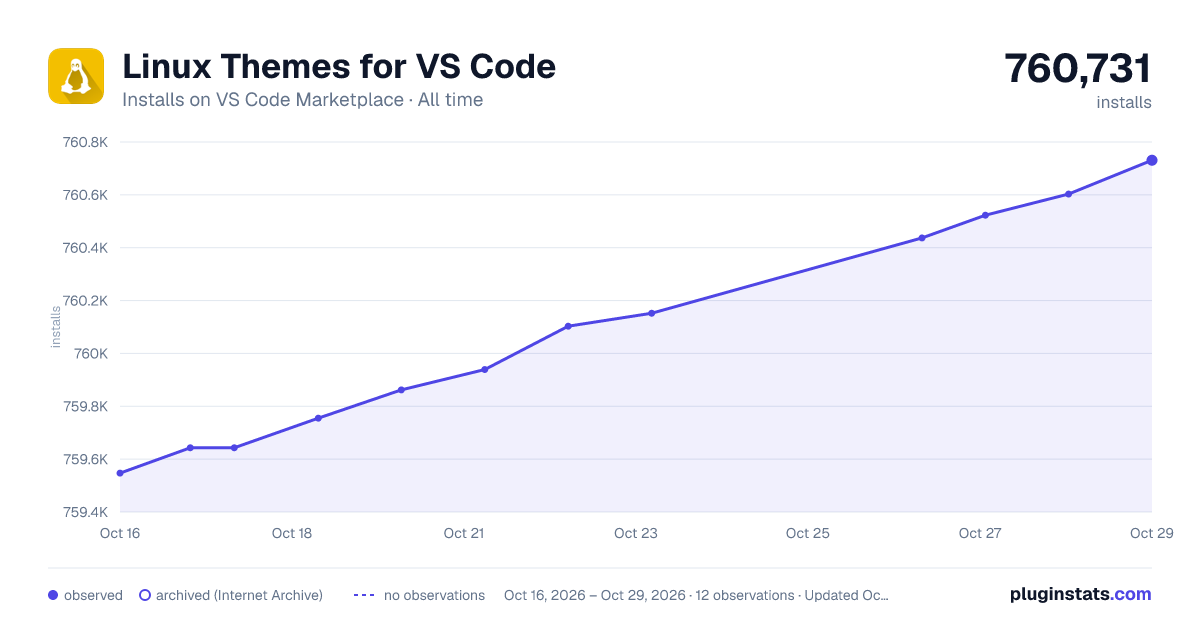Select the data point near Oct 27
This screenshot has width=1200, height=630.
click(985, 215)
